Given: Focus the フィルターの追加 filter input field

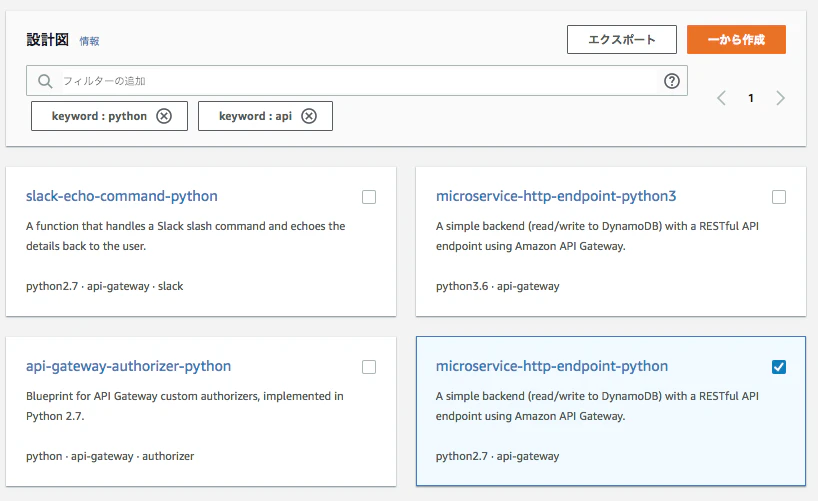Looking at the screenshot, I should 357,81.
